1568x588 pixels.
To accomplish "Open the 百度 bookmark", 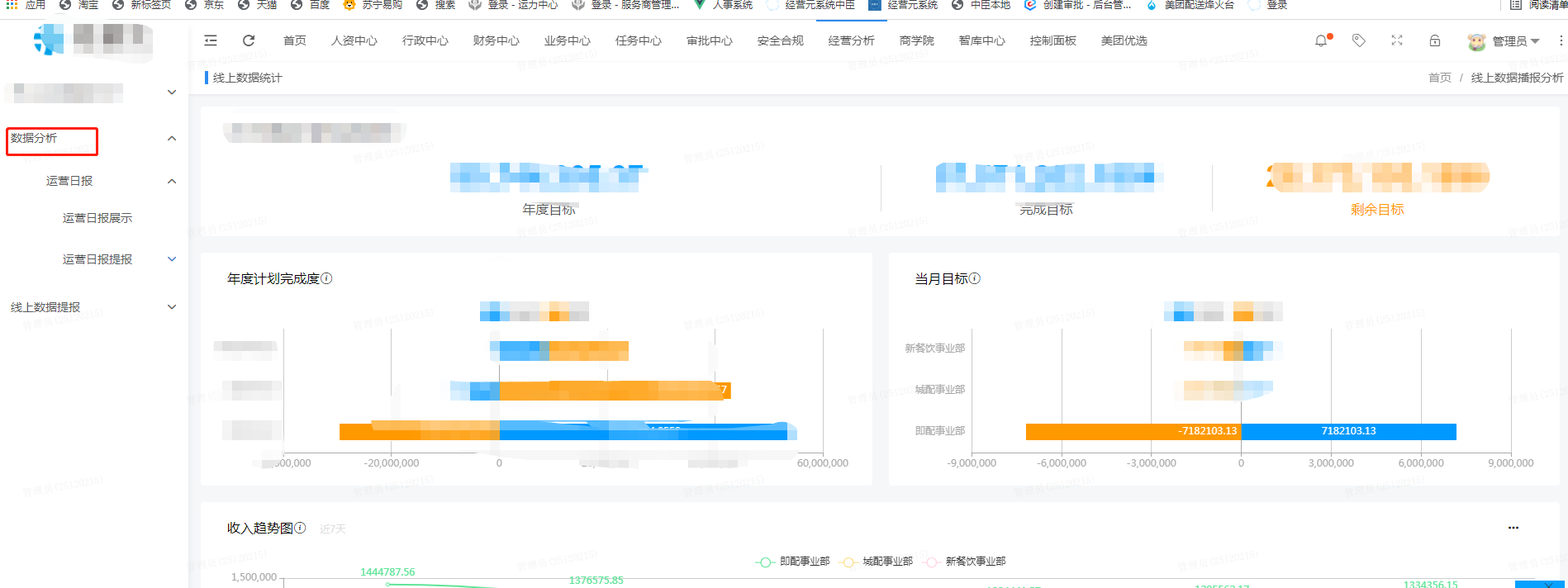I will click(311, 5).
